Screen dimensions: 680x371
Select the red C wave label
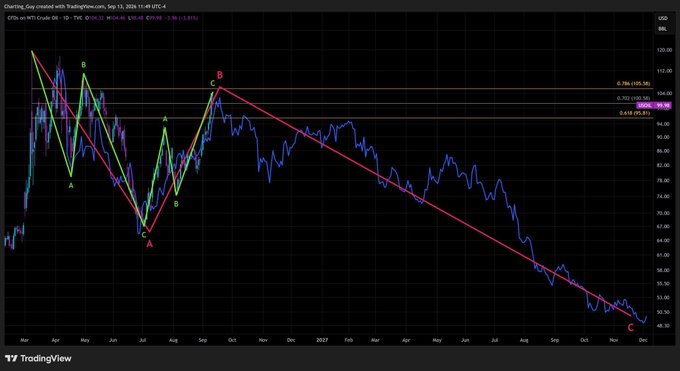pos(631,328)
